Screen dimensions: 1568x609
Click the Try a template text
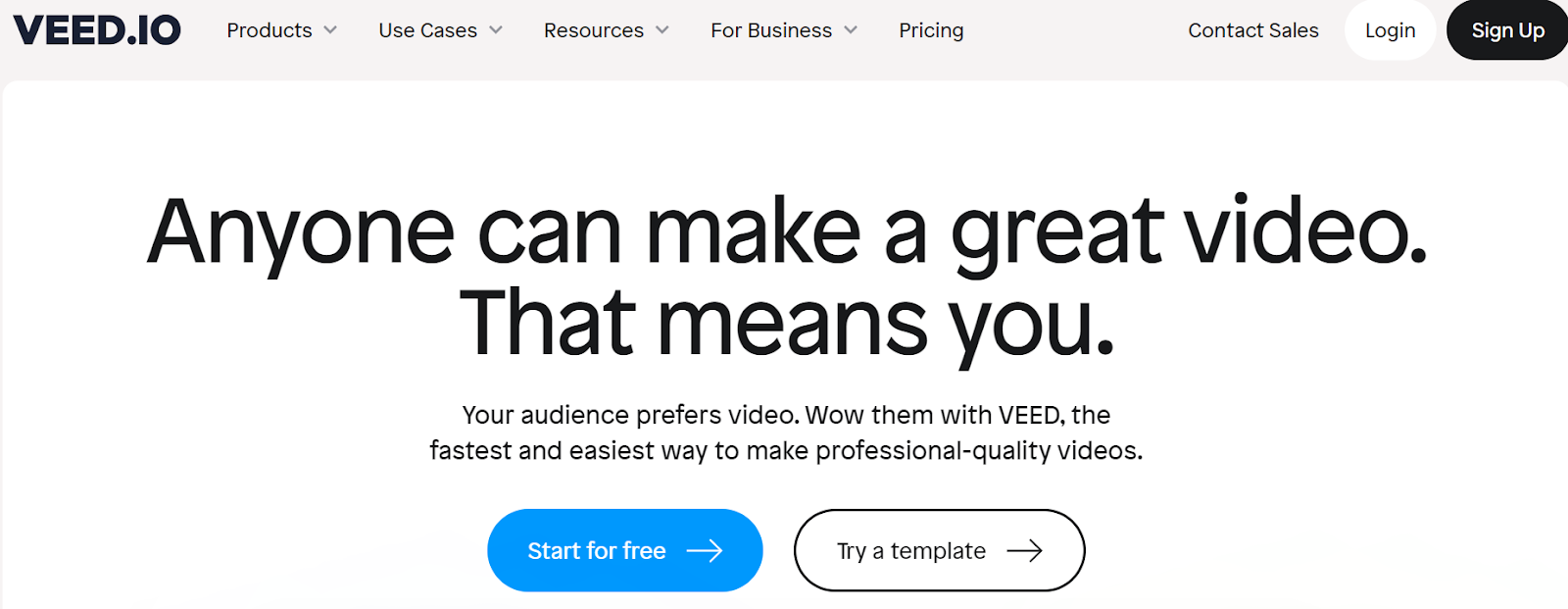pyautogui.click(x=910, y=551)
